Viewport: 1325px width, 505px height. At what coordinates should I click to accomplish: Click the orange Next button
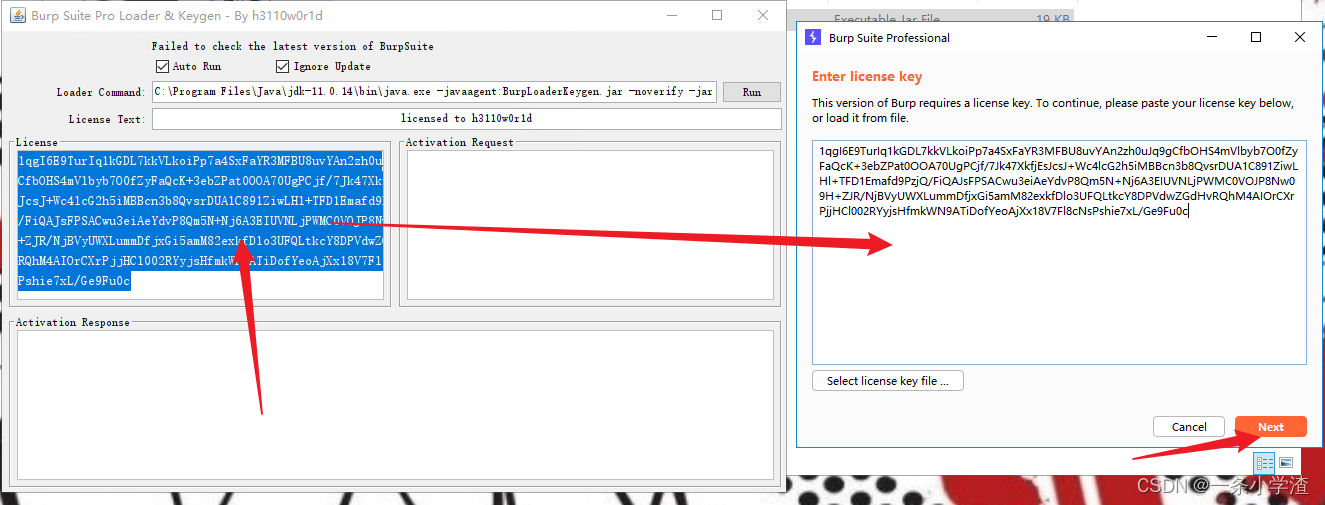click(x=1271, y=427)
